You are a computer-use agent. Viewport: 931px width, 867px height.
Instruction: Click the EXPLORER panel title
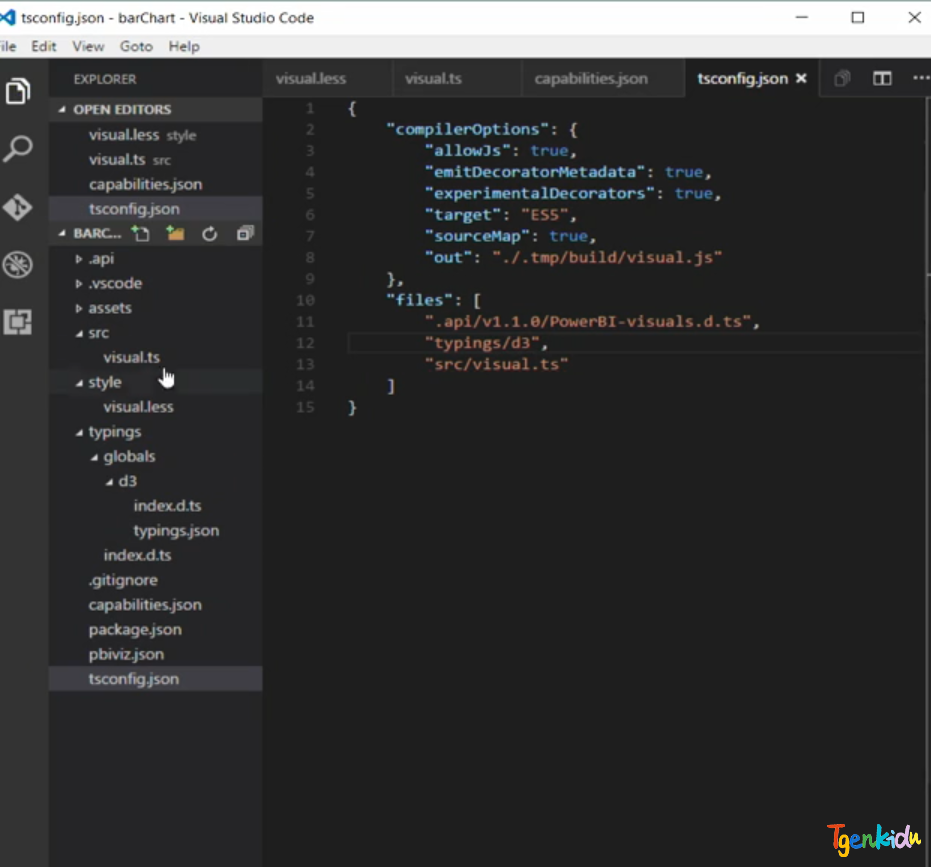coord(105,79)
